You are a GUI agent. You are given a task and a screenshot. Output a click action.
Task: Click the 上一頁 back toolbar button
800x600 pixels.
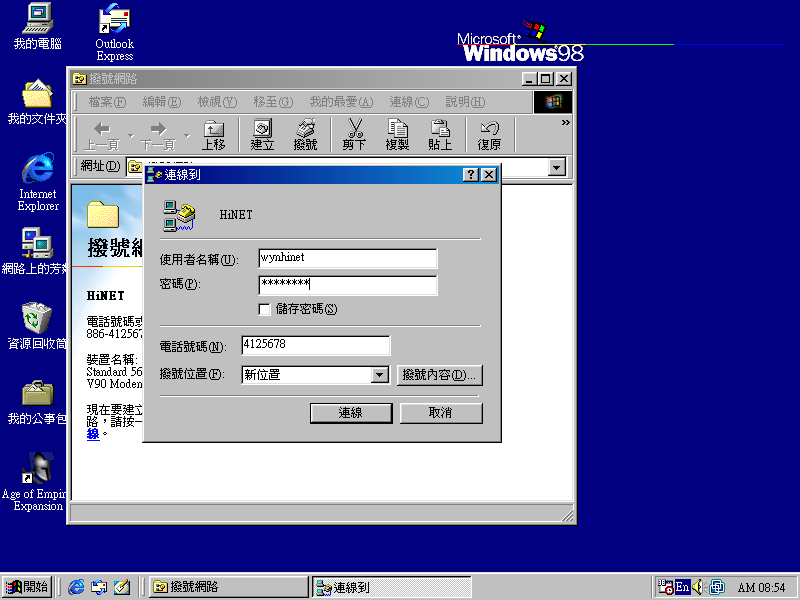pos(102,136)
